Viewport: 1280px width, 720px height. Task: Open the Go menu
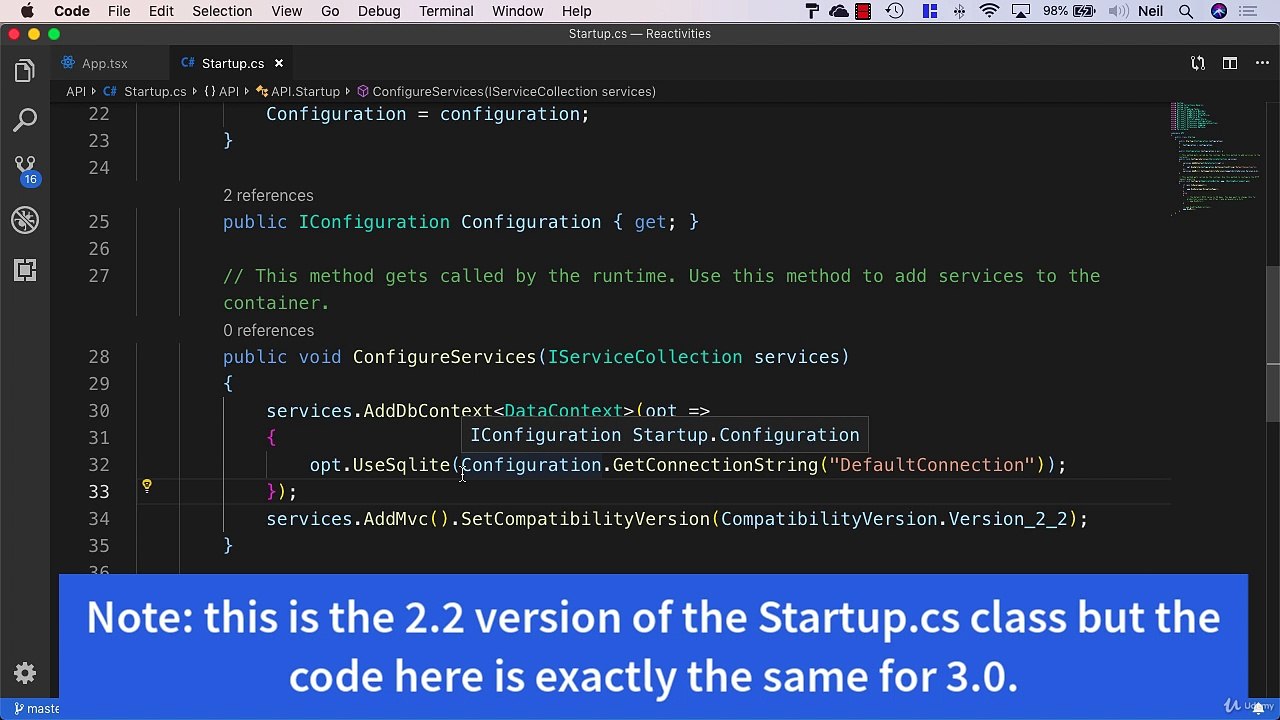(x=330, y=11)
